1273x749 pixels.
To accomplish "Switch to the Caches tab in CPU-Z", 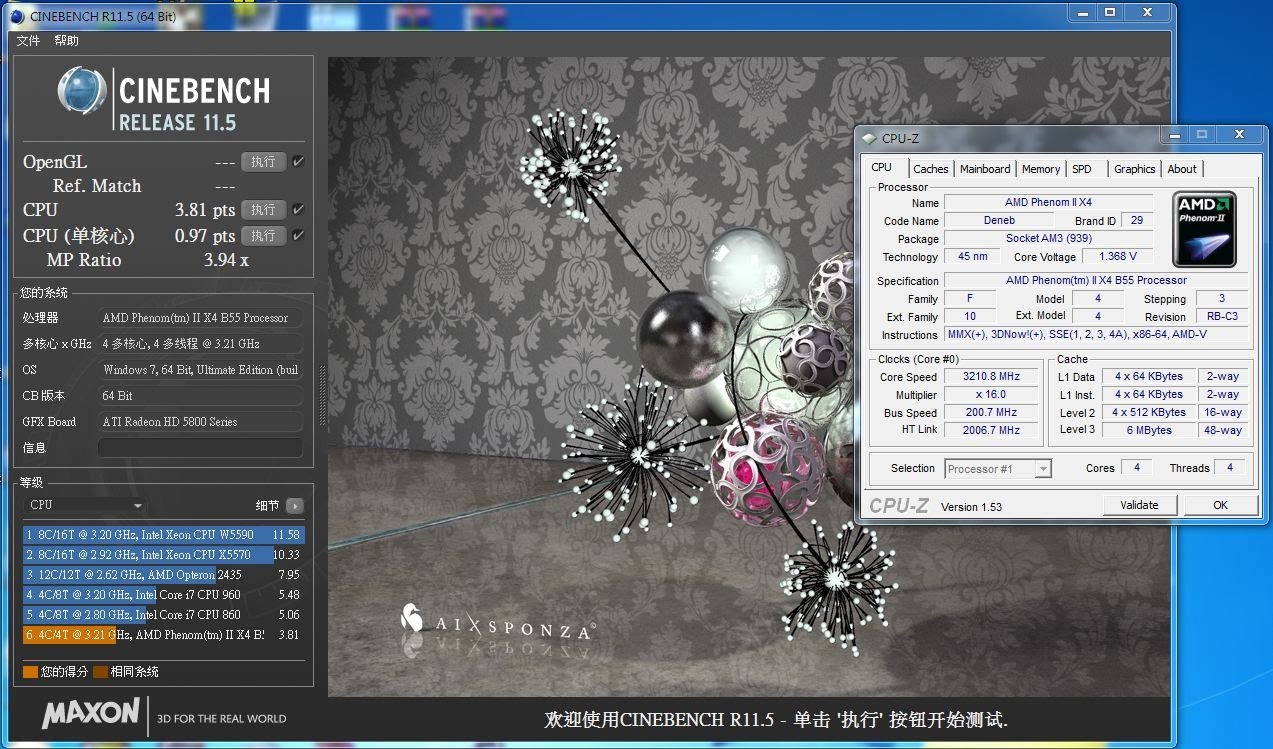I will coord(931,169).
